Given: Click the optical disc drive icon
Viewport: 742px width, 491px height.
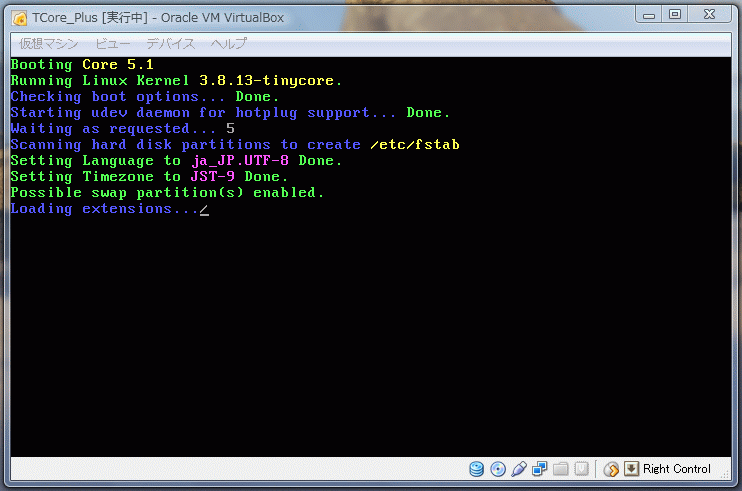Looking at the screenshot, I should pyautogui.click(x=498, y=469).
